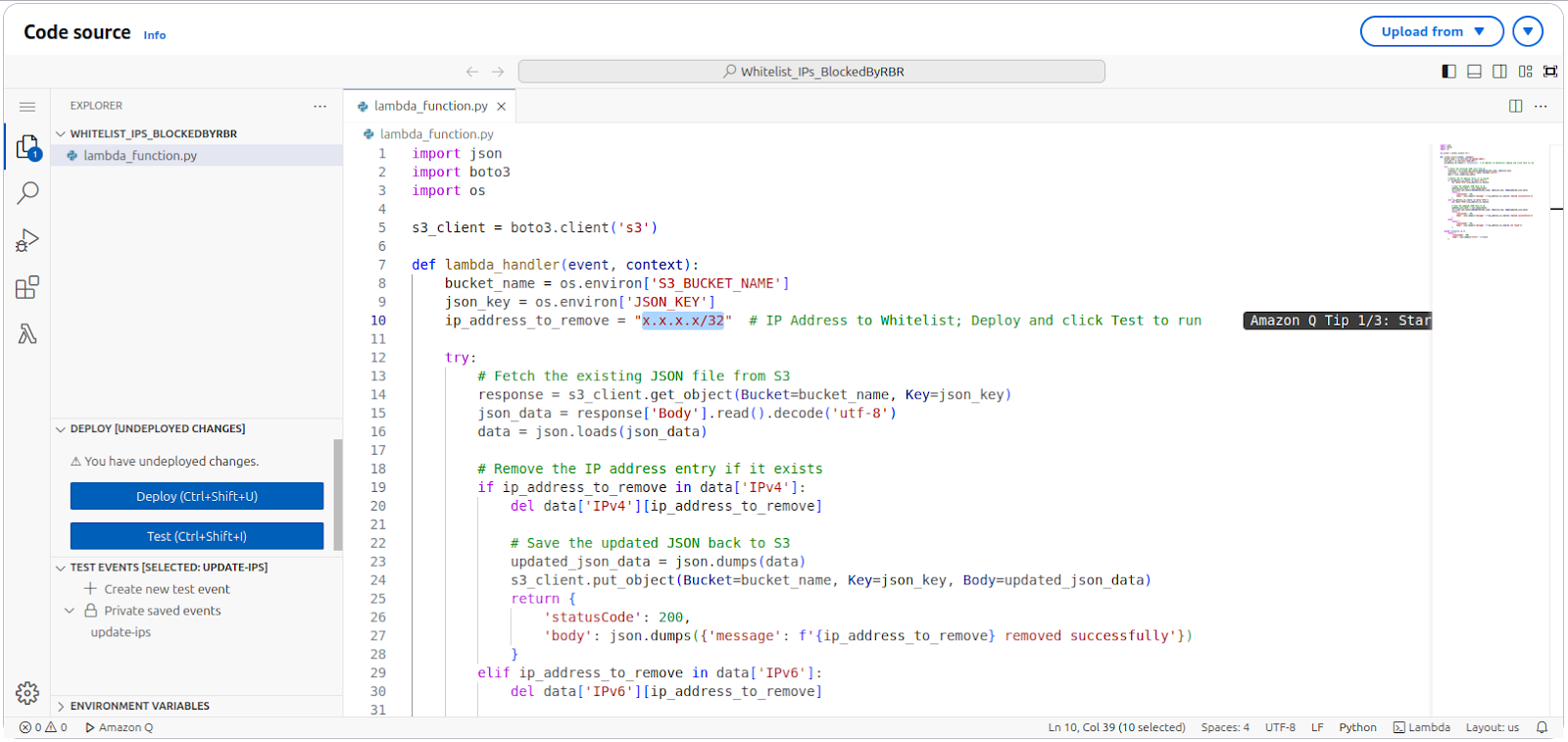The height and width of the screenshot is (742, 1568).
Task: Select the update-ips test event
Action: click(x=121, y=632)
